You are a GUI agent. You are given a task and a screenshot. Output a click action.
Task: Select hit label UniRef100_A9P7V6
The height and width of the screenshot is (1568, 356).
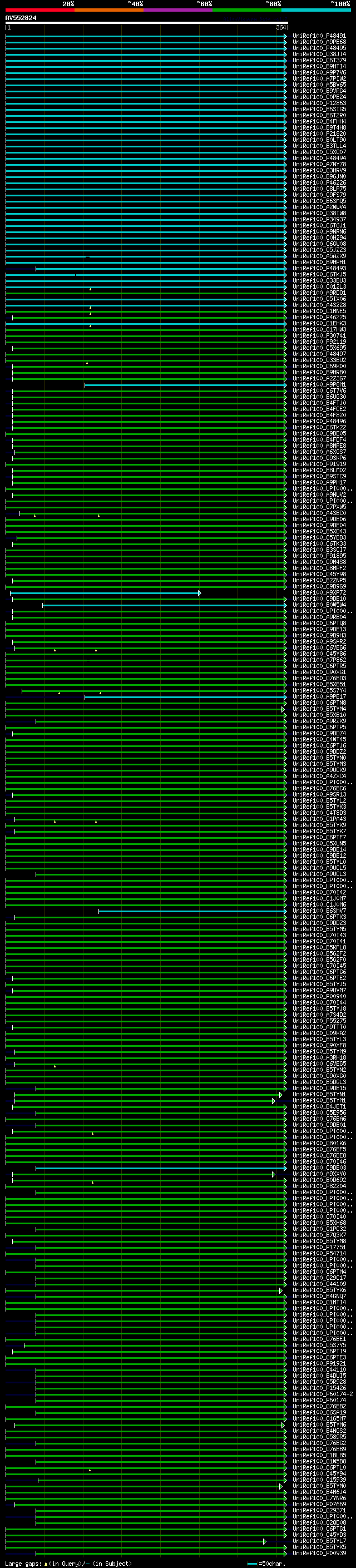[319, 72]
